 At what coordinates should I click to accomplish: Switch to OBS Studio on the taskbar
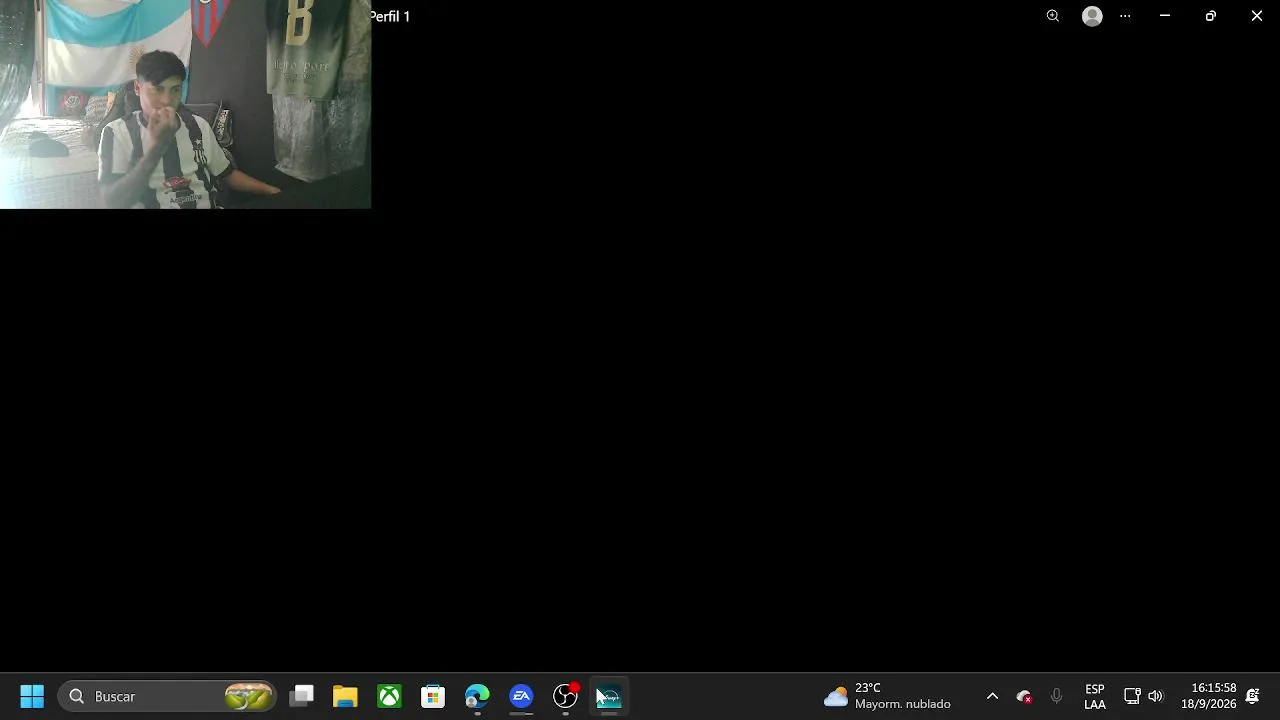(x=565, y=696)
